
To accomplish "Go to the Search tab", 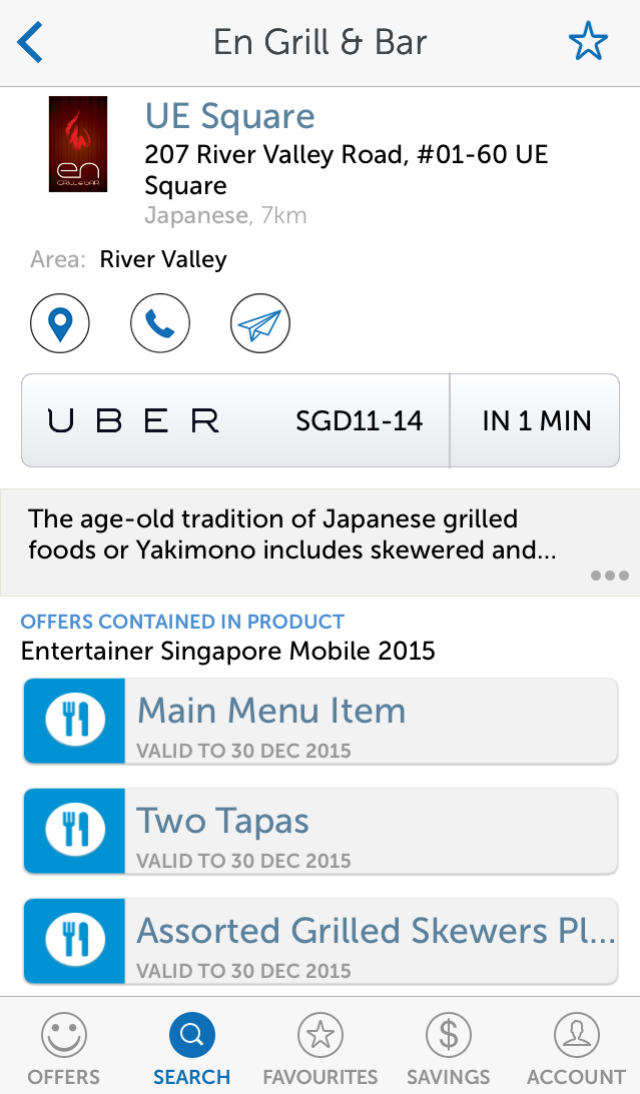I will tap(192, 1048).
